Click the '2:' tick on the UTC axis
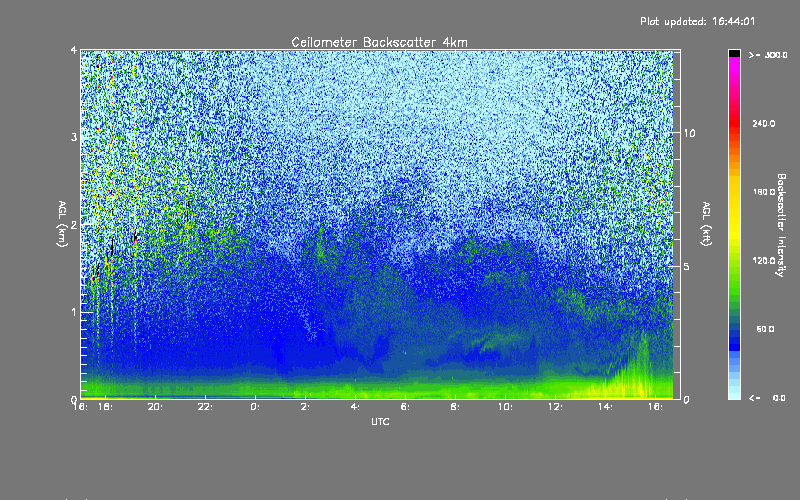800x500 pixels. pyautogui.click(x=305, y=407)
